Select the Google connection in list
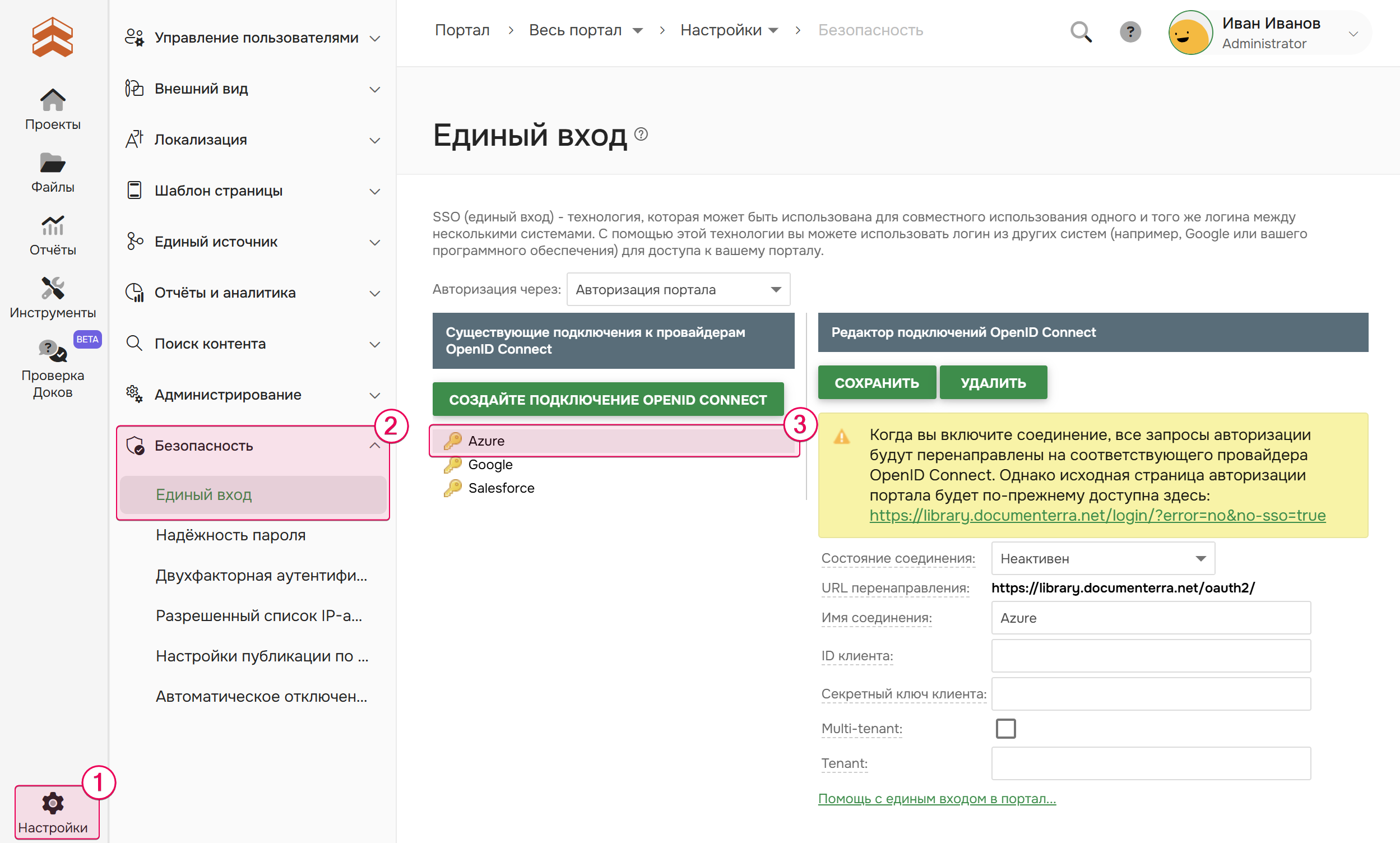Screen dimensions: 1400x843 (x=490, y=465)
